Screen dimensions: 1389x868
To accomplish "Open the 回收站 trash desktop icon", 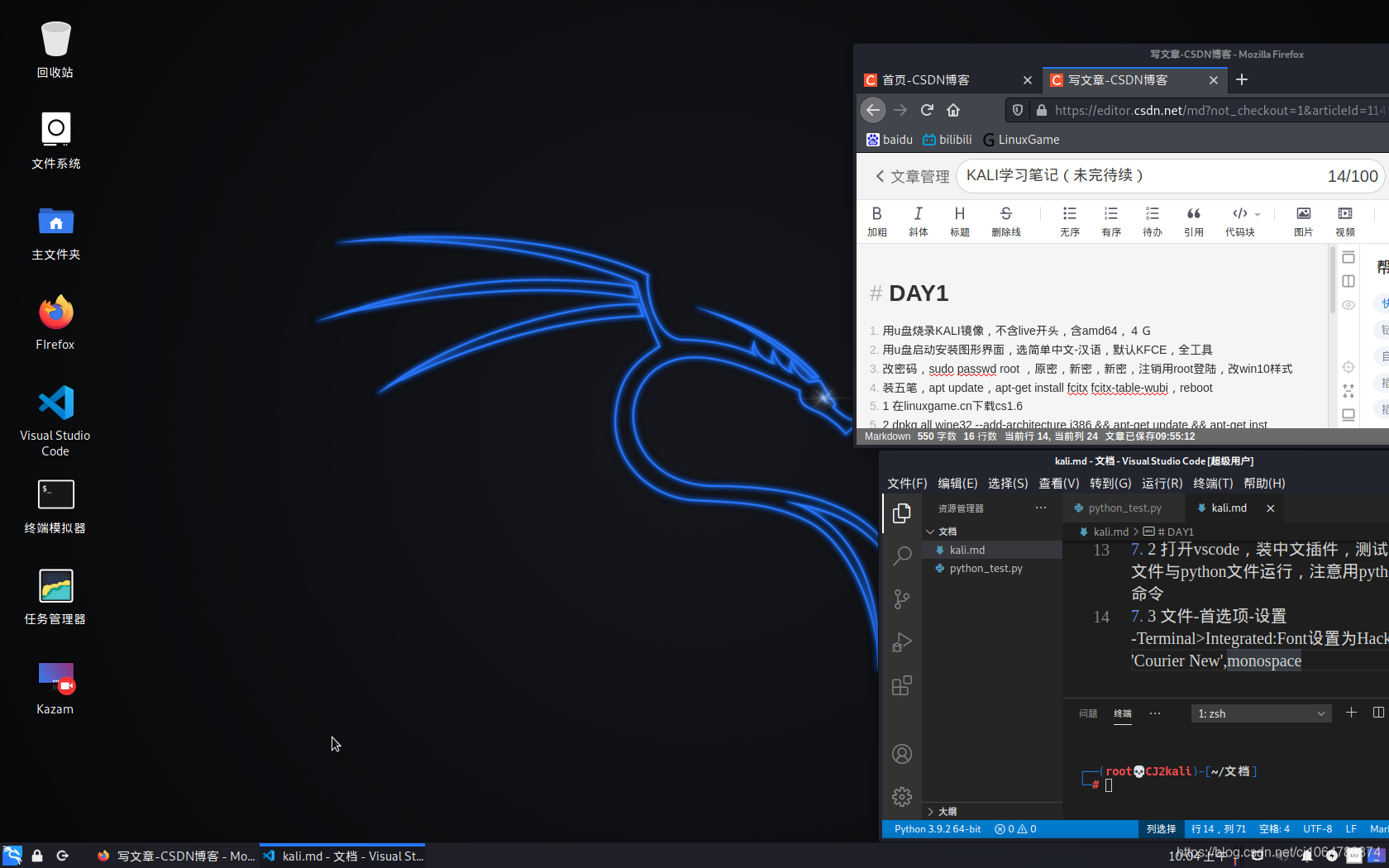I will pos(55,50).
